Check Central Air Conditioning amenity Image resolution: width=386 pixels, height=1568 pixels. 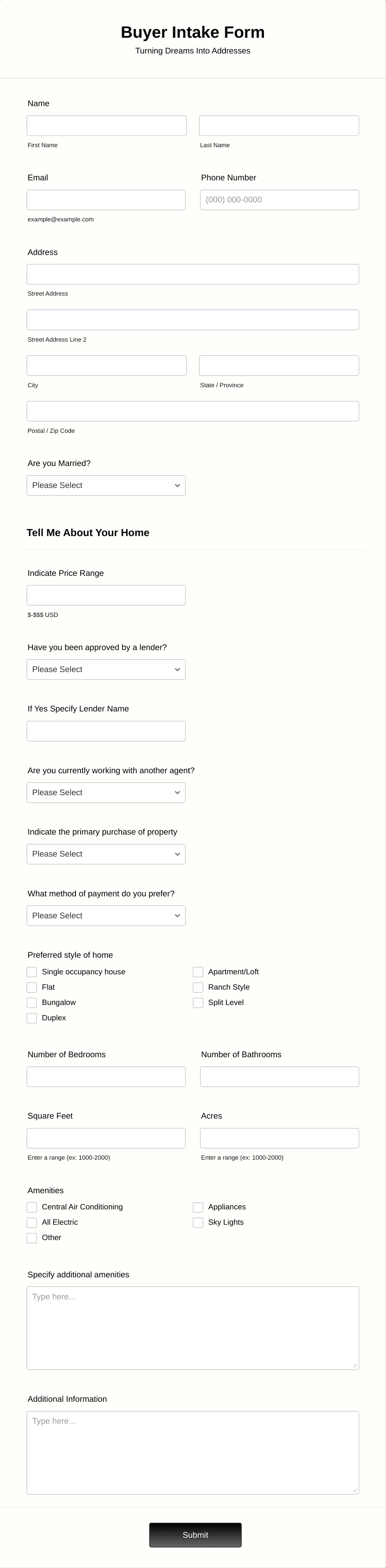coord(32,1206)
